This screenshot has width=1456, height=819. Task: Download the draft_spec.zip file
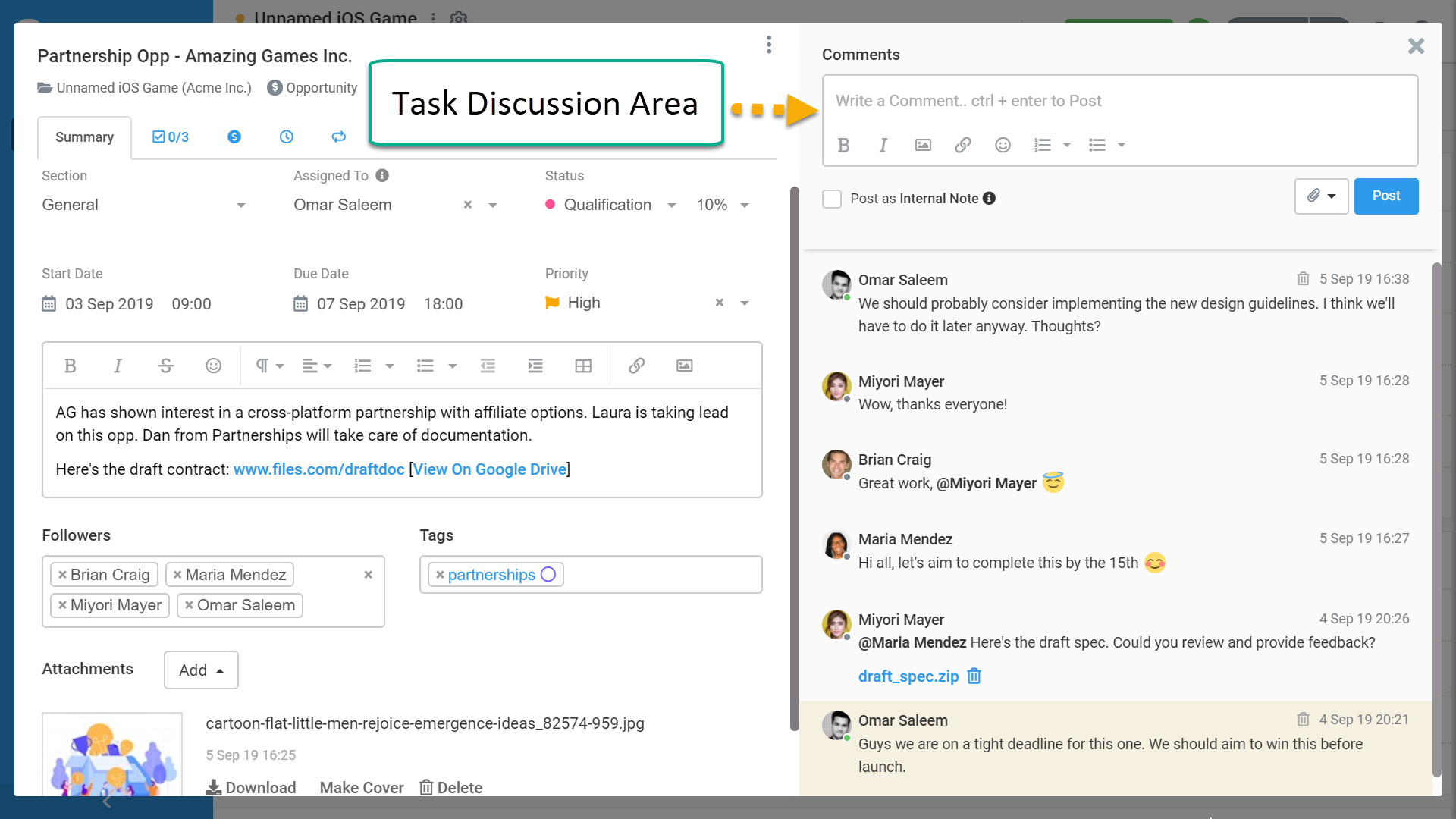click(908, 676)
